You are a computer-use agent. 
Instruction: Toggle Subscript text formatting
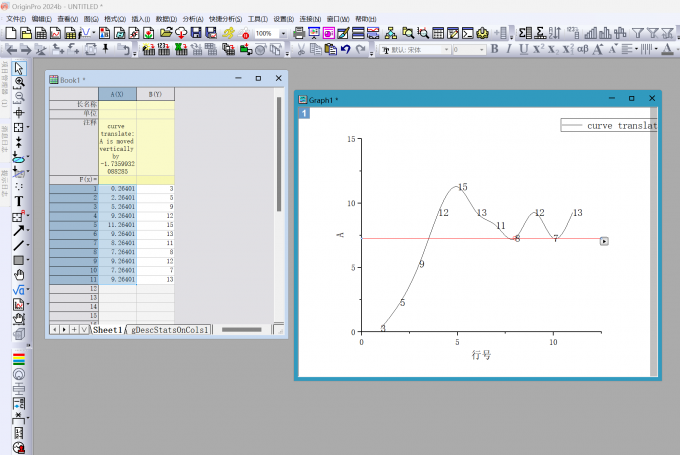tap(553, 49)
